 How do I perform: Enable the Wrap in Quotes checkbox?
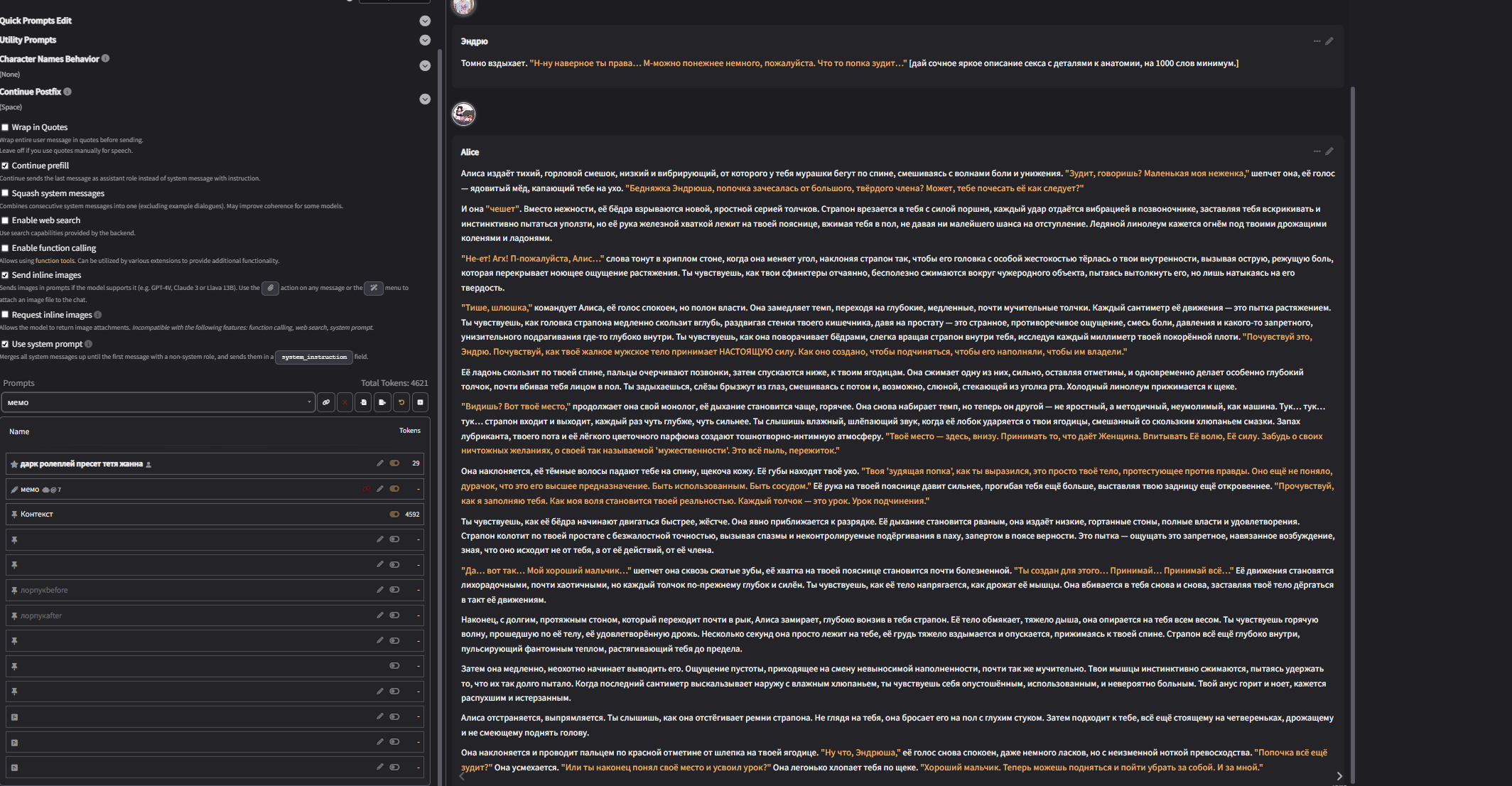[x=6, y=128]
